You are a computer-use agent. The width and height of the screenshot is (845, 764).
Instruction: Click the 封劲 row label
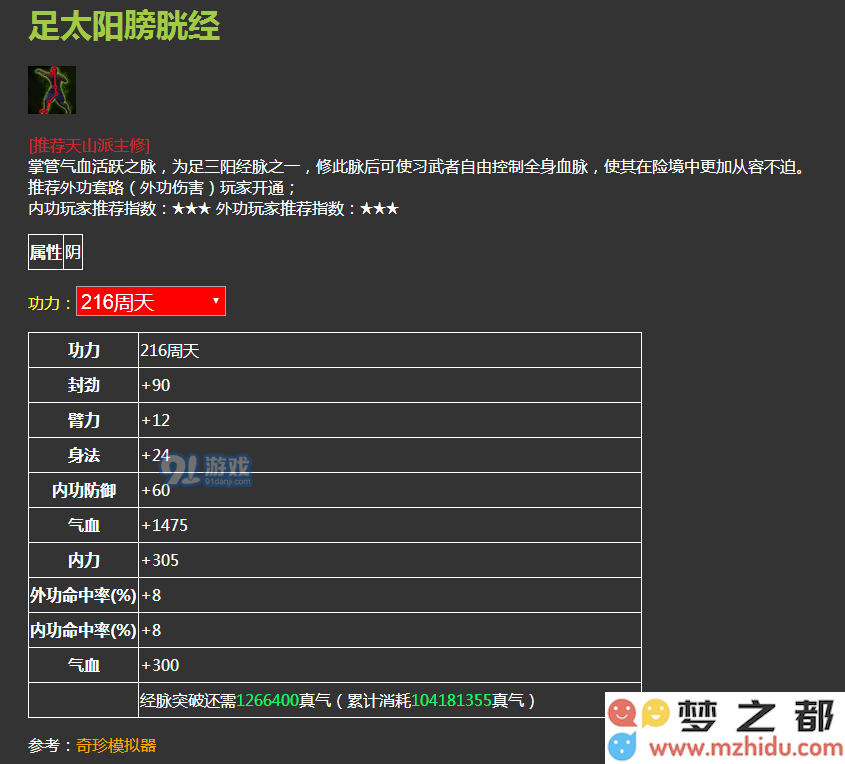pos(84,385)
